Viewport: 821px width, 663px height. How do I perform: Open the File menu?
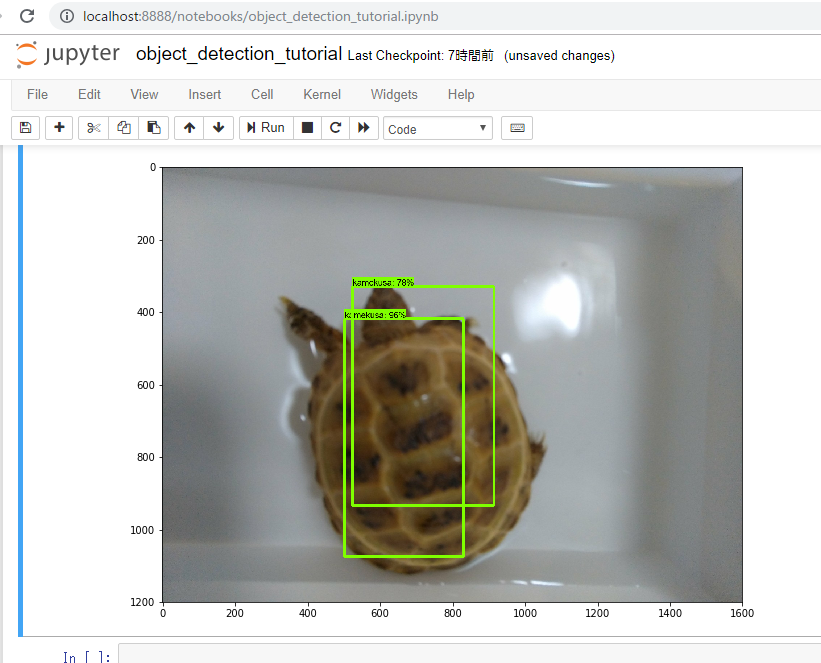coord(37,94)
